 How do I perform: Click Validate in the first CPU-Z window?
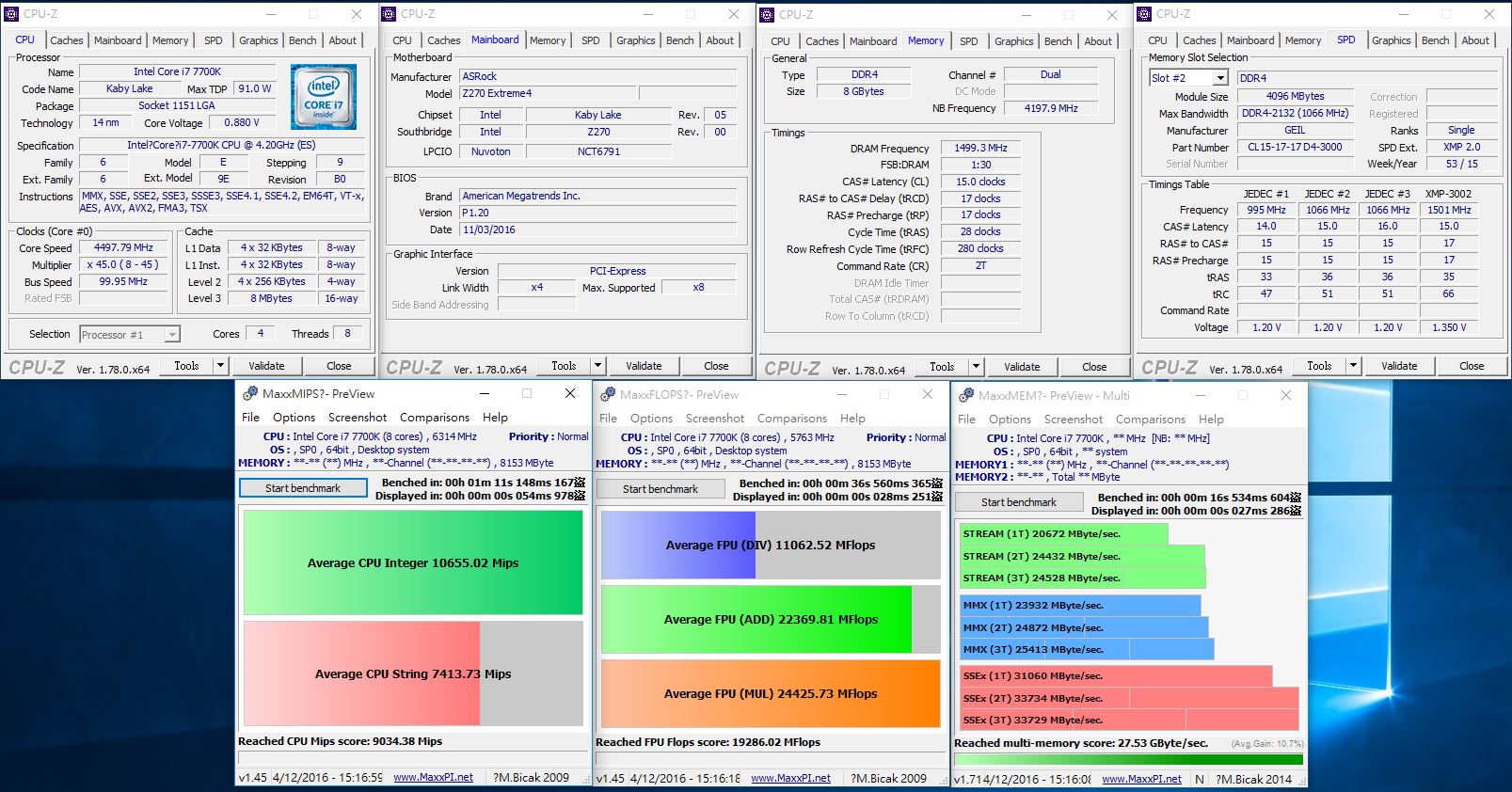(266, 366)
